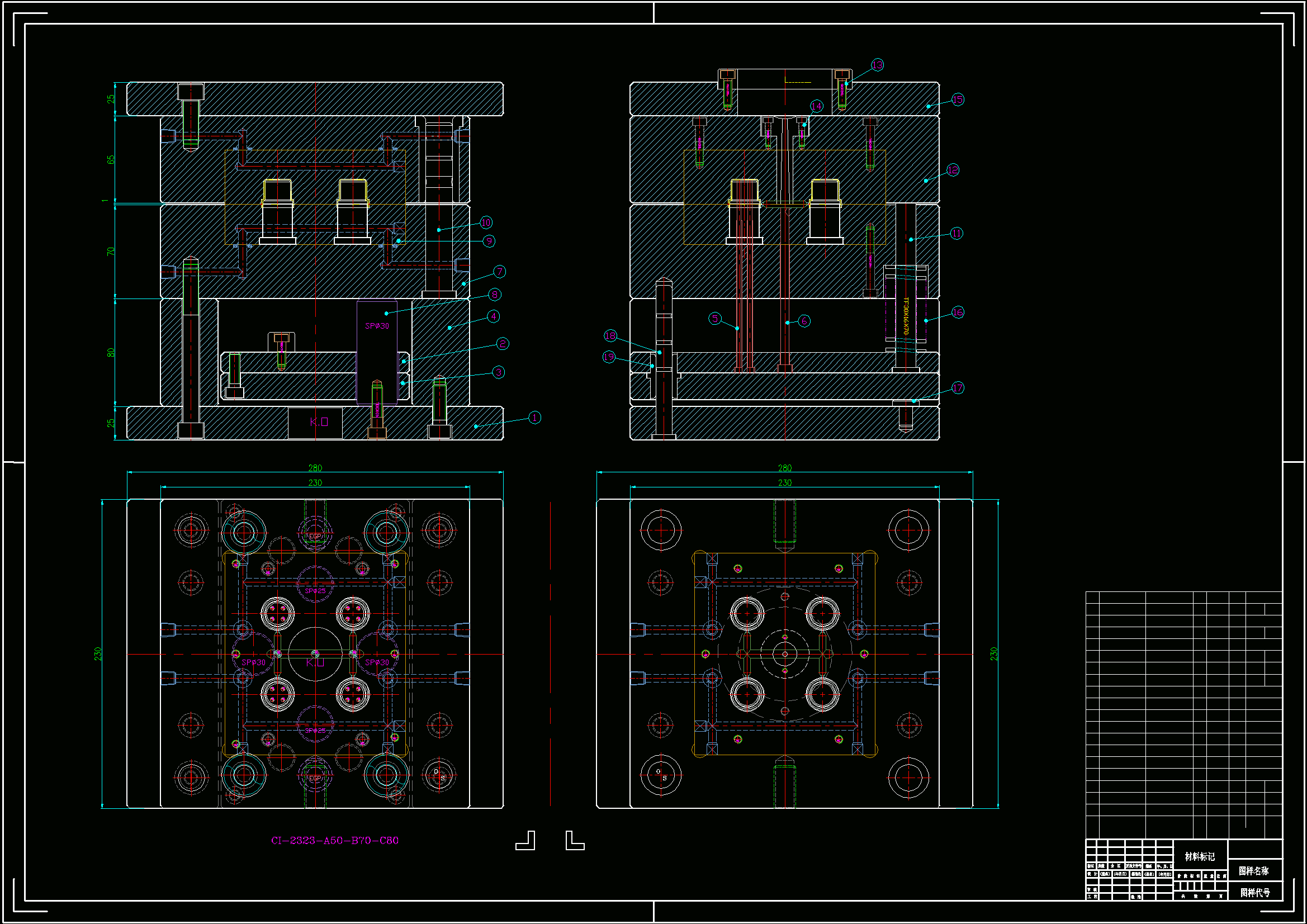Screen dimensions: 1307x924
Task: Select the 图样名称 title block cell
Action: click(x=1254, y=870)
